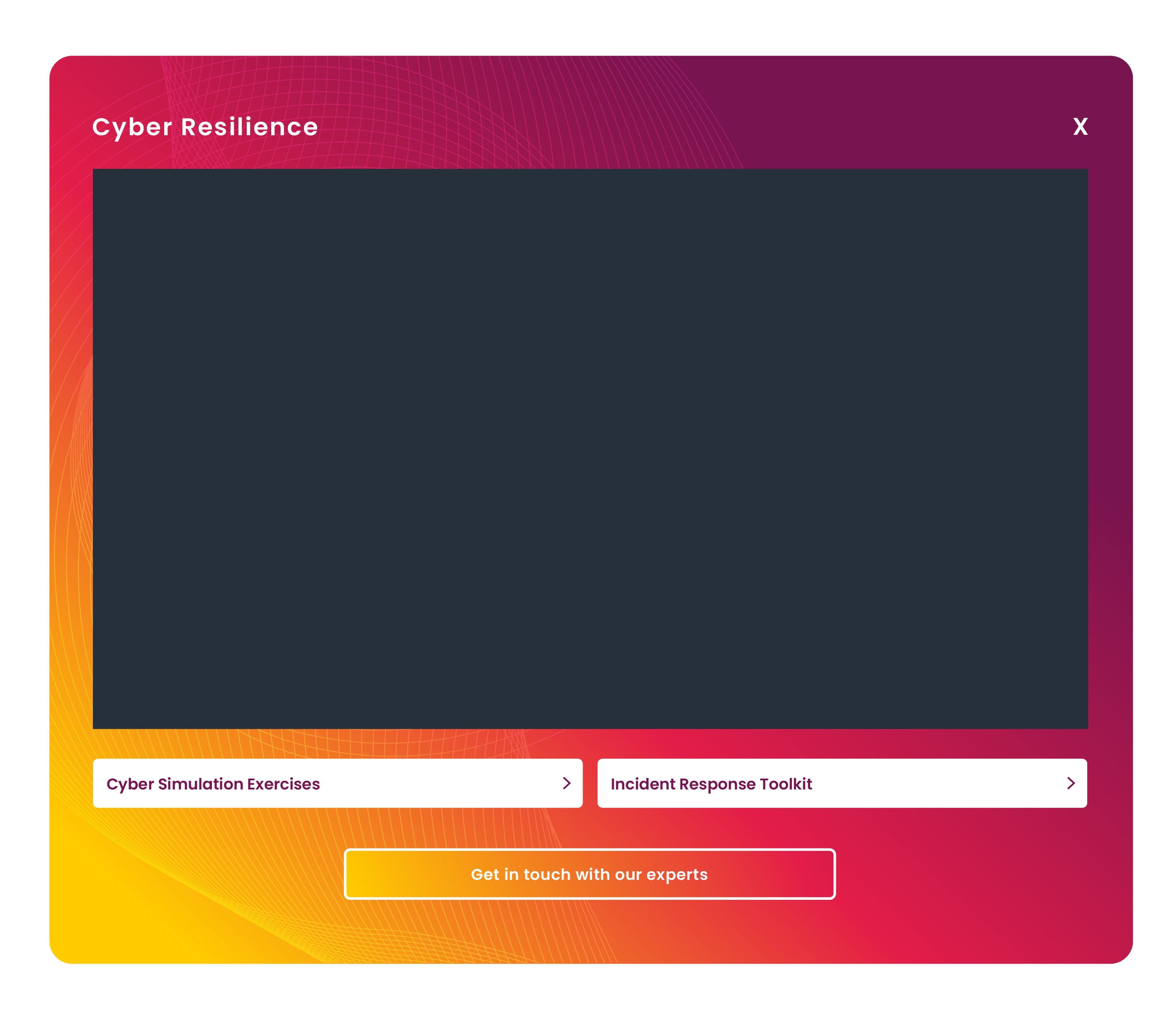Click the center of the embedded video panel
1176x1011 pixels.
590,449
